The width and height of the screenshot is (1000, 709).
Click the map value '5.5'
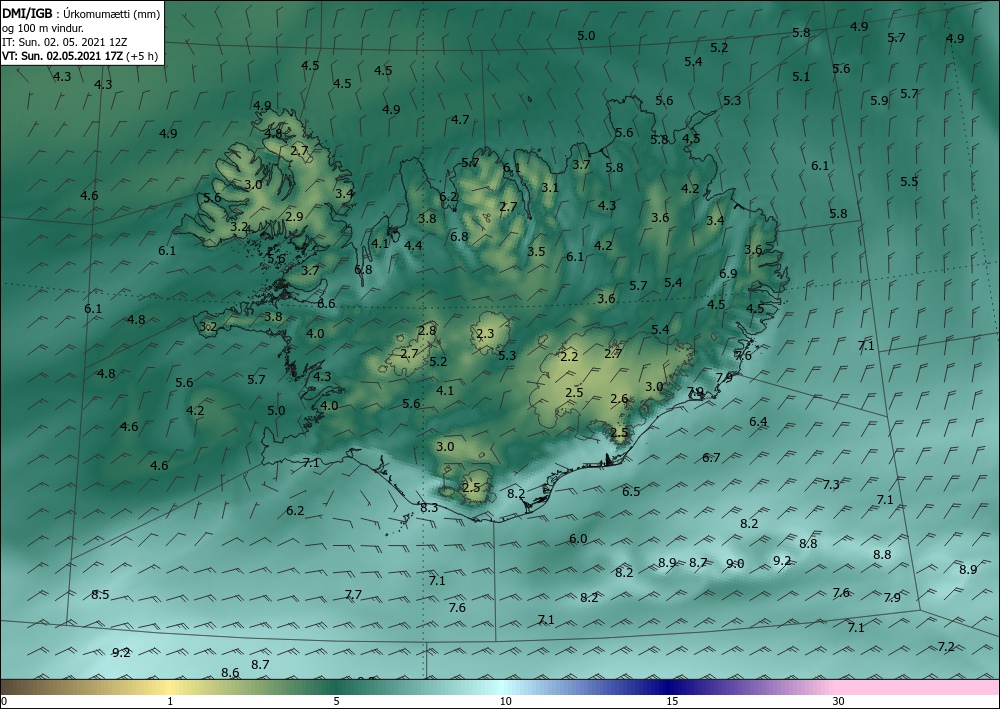(909, 182)
